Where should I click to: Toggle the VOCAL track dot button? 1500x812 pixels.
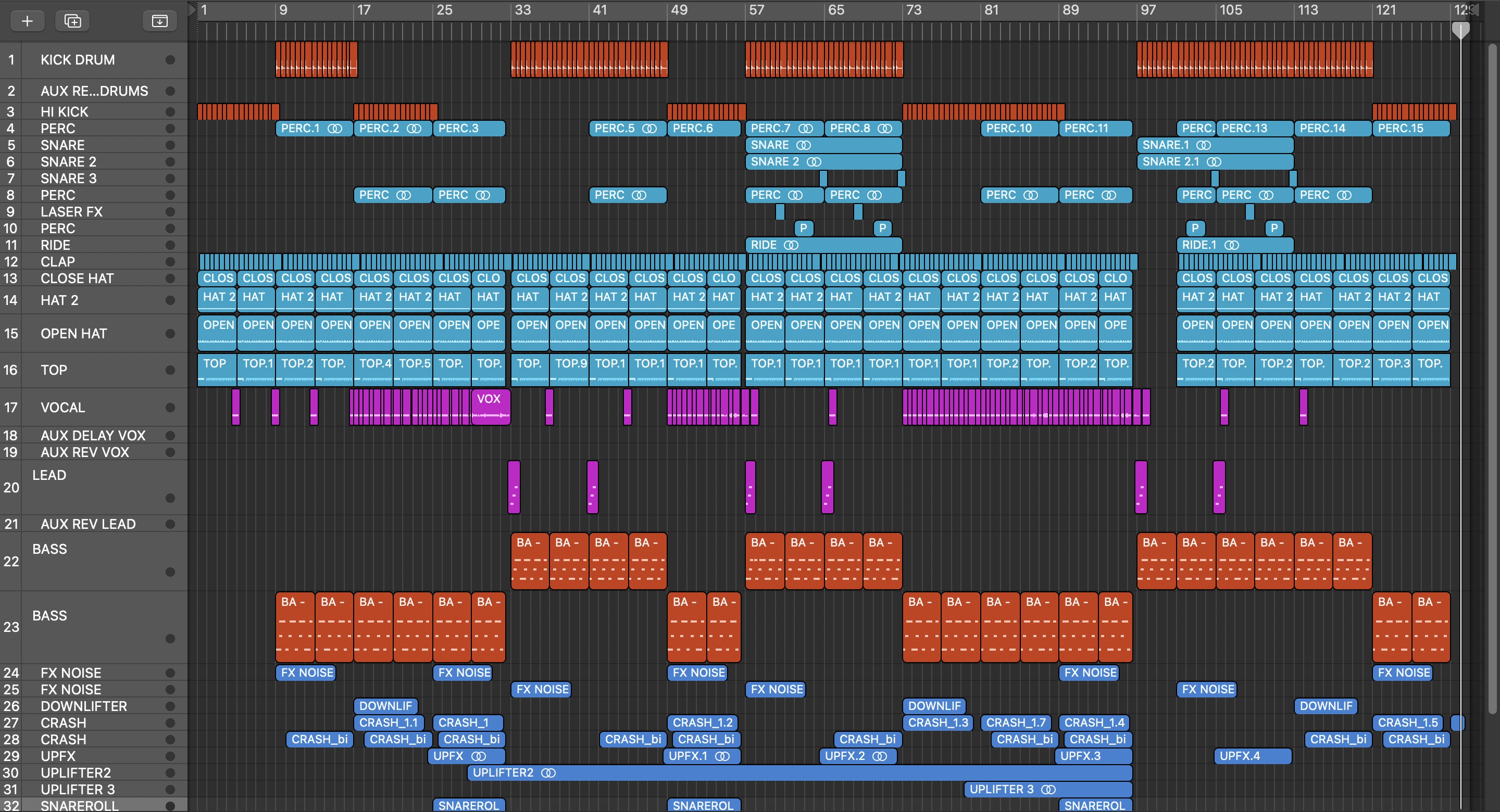click(170, 408)
